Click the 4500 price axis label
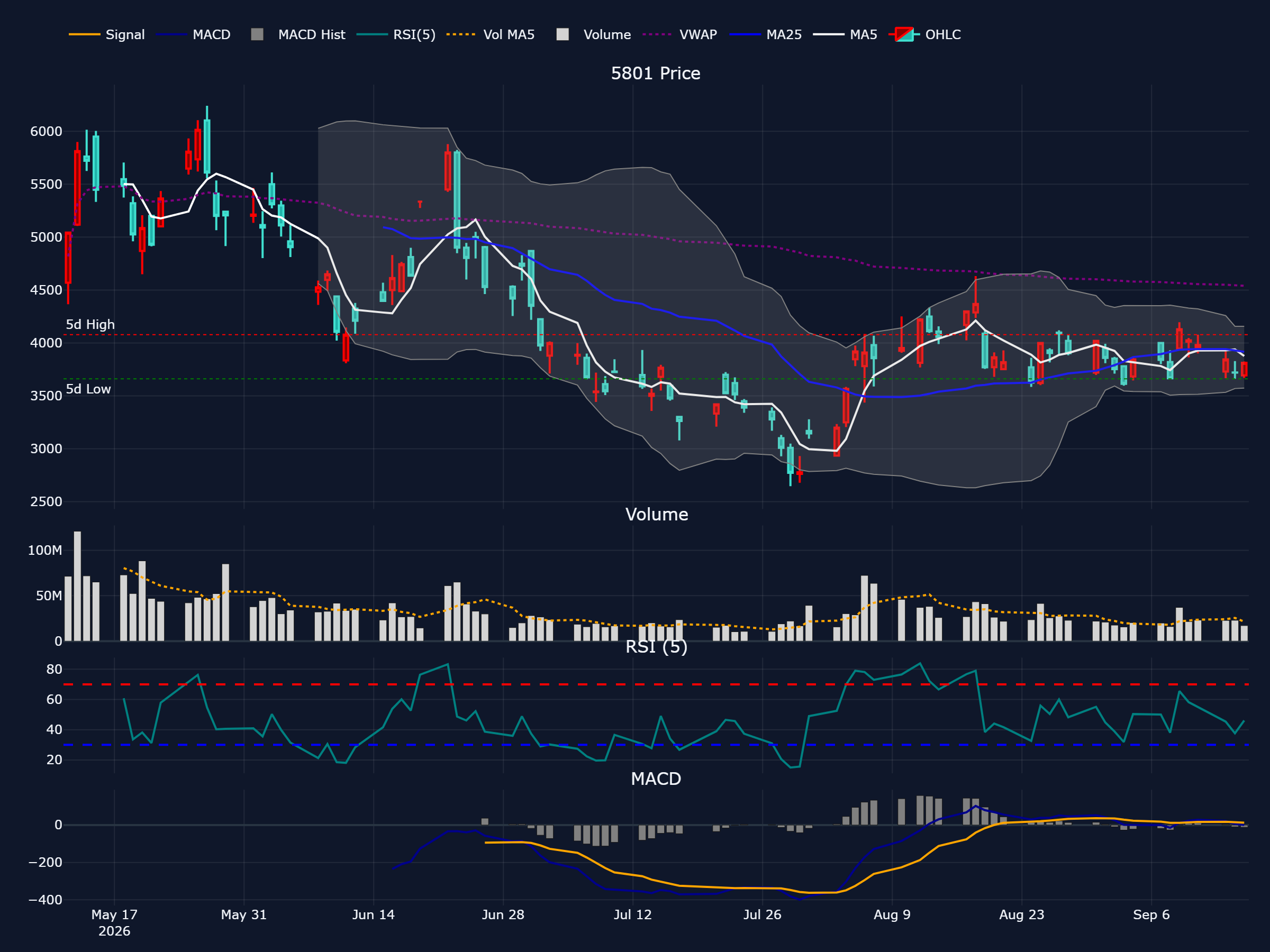This screenshot has height=952, width=1270. (46, 290)
